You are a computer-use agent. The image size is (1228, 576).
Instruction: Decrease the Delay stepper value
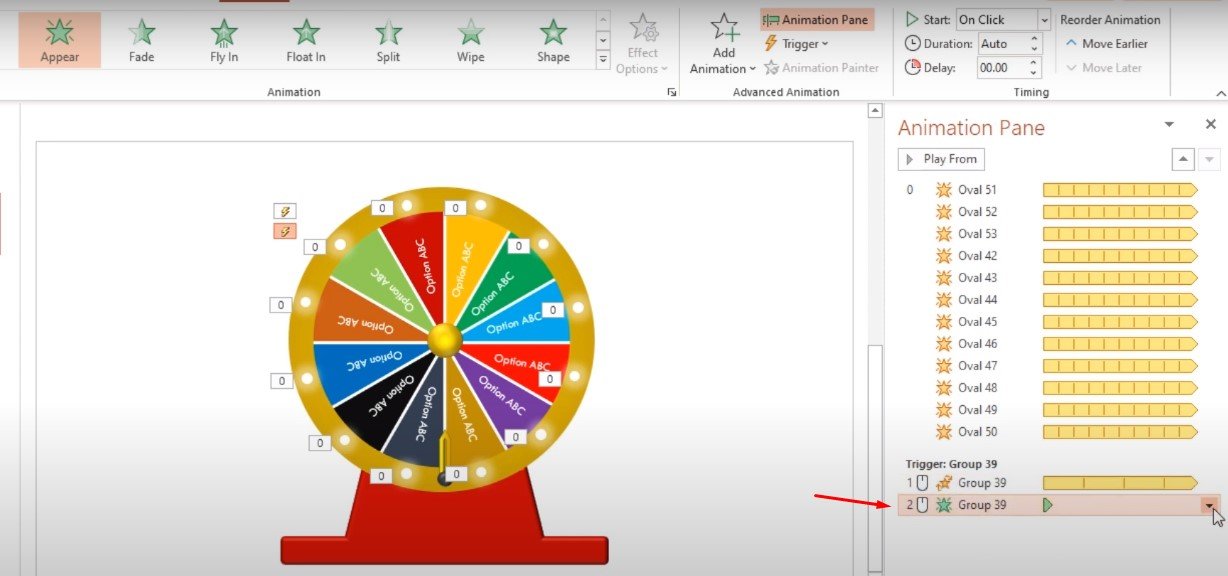click(1035, 73)
